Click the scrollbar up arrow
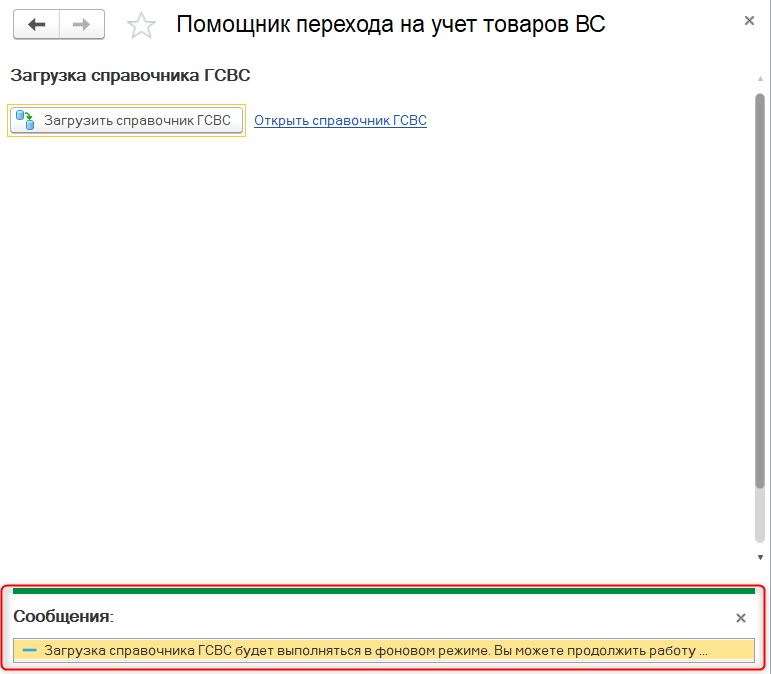Screen dimensions: 771x674 tap(760, 79)
